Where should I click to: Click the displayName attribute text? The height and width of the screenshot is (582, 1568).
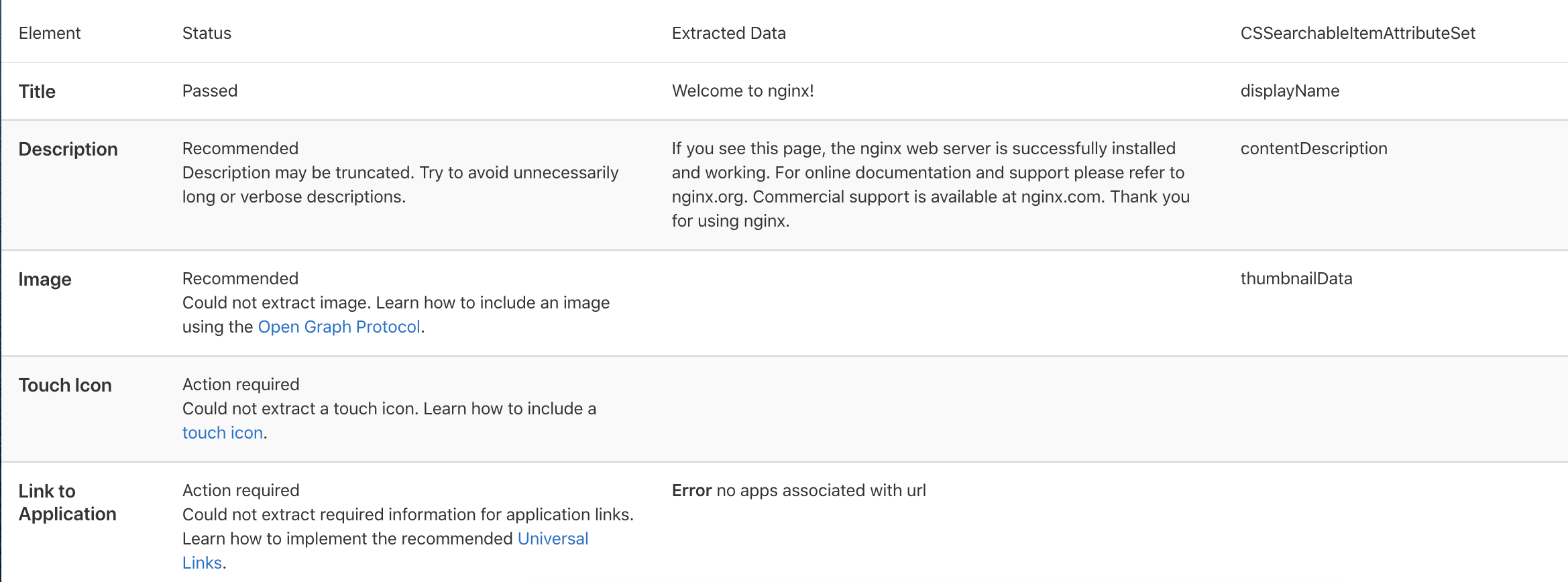click(1290, 91)
